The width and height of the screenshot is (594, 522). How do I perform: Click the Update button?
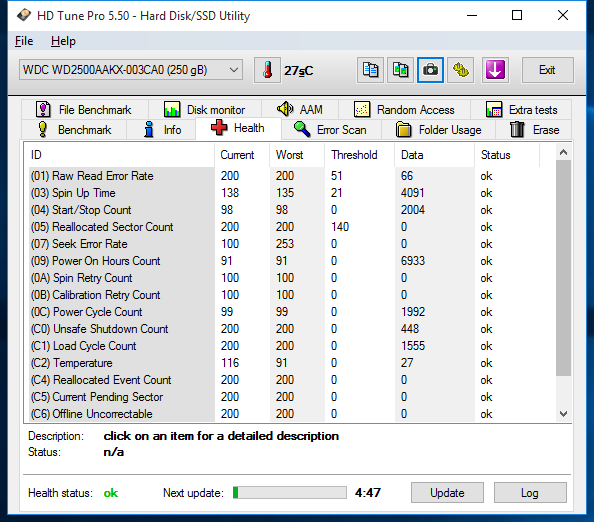point(447,492)
